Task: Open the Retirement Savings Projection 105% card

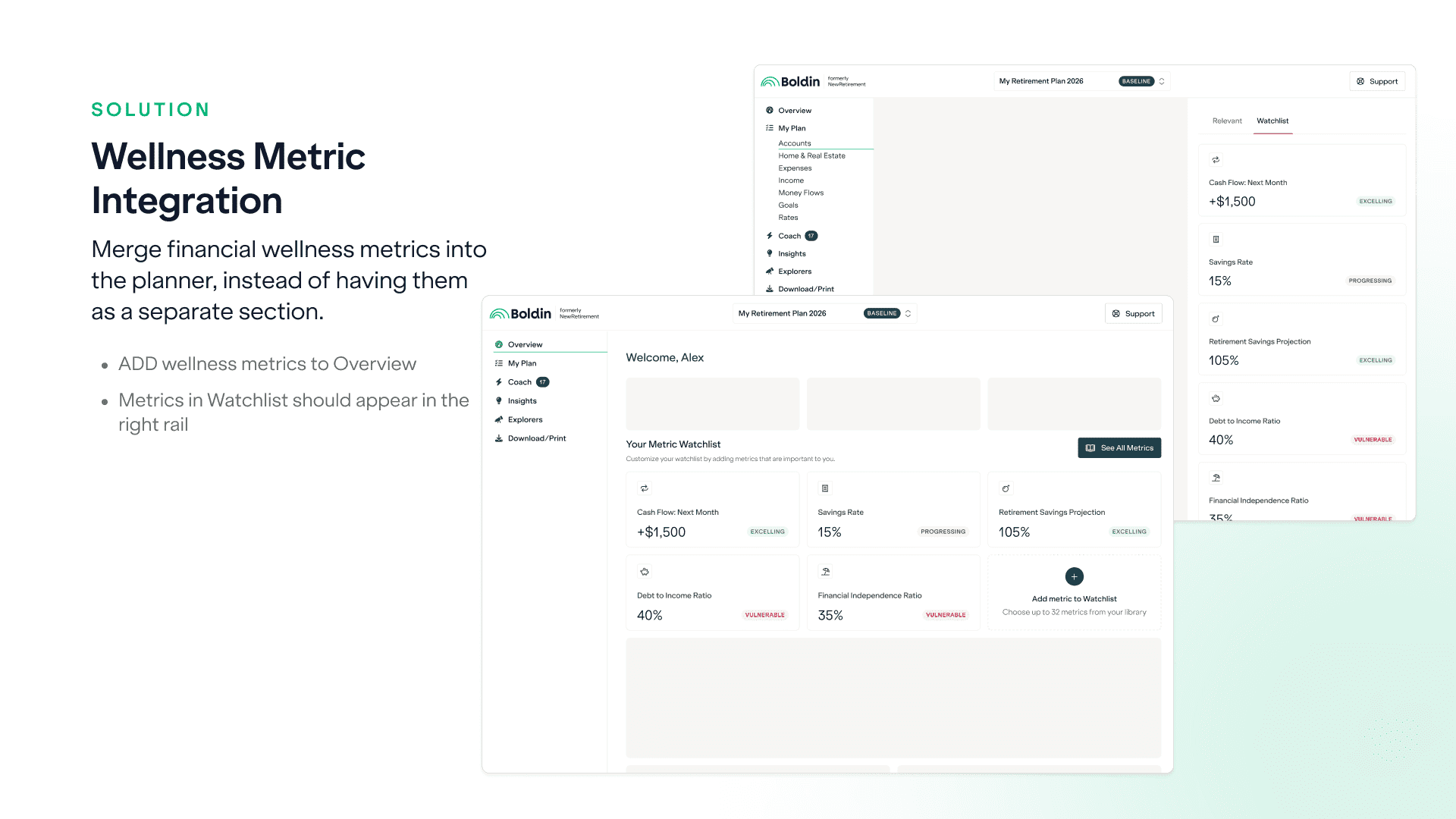Action: pyautogui.click(x=1074, y=510)
